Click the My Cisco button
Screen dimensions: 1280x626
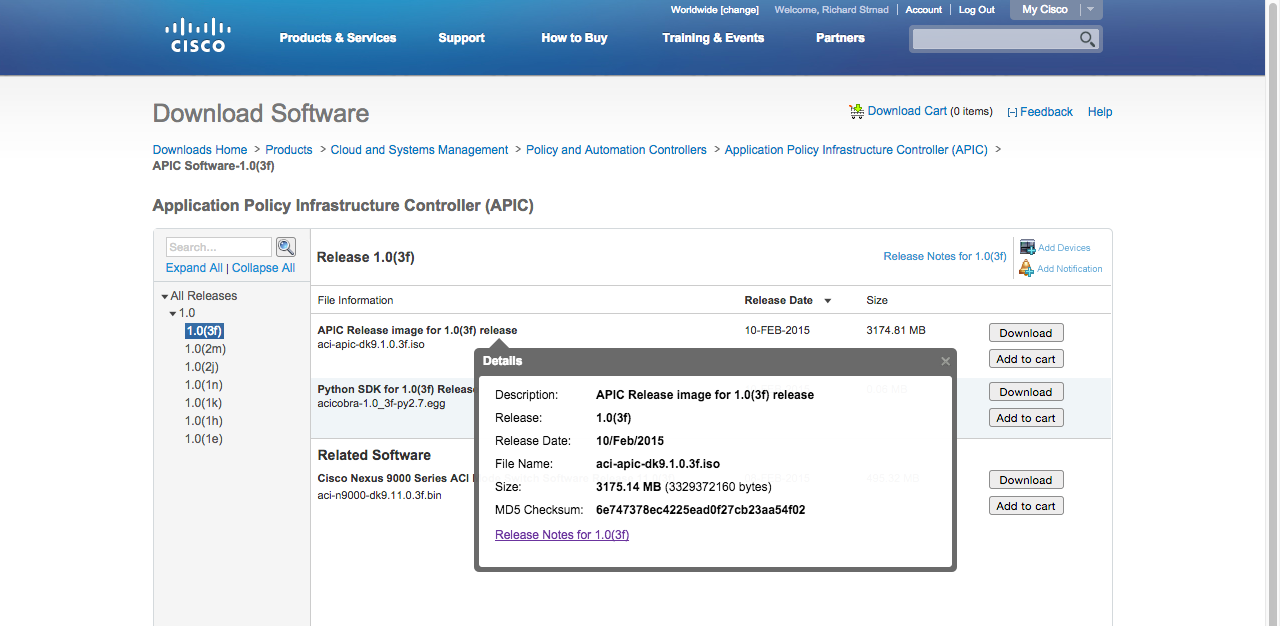tap(1045, 10)
